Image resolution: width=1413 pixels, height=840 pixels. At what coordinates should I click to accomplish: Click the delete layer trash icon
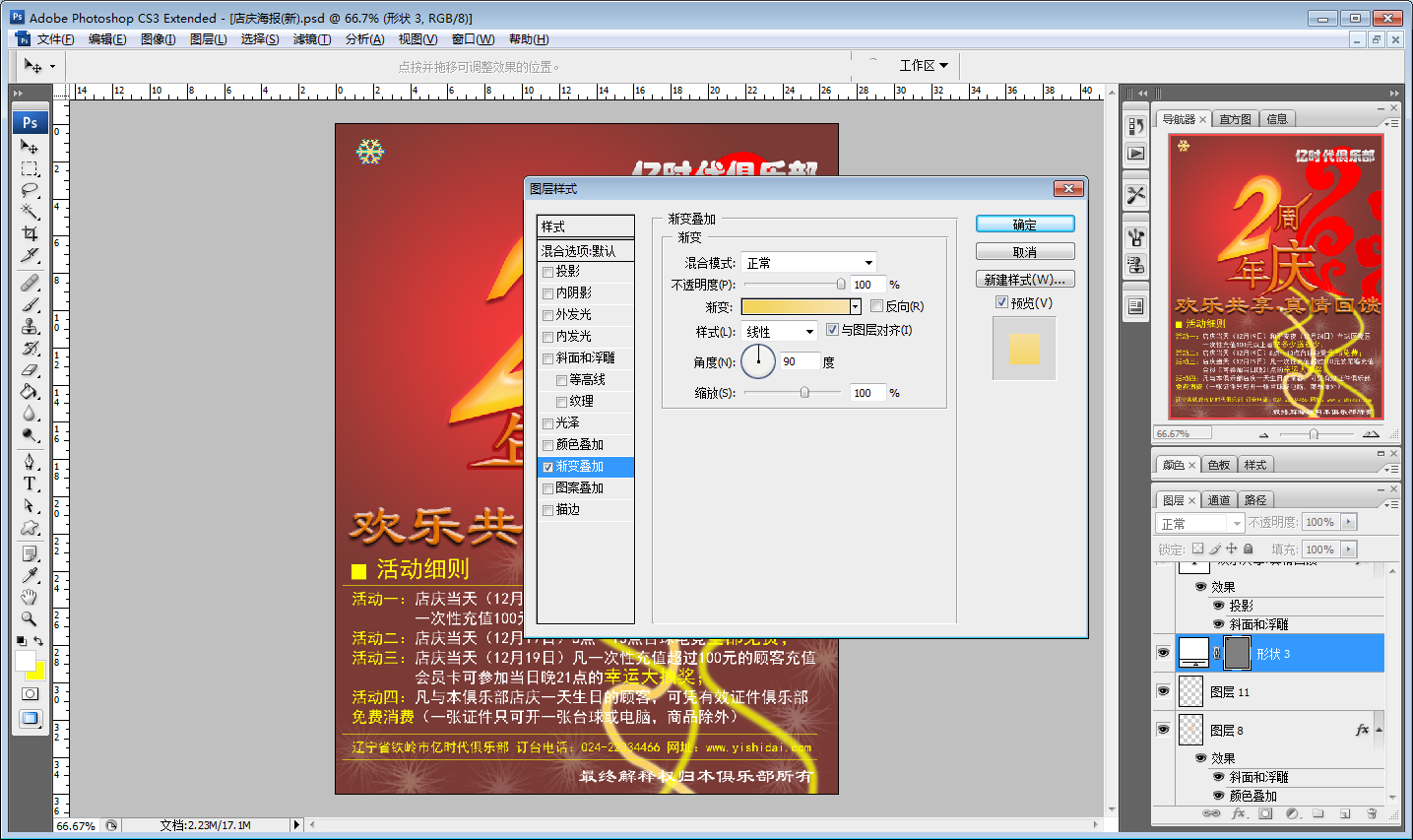tap(1372, 813)
